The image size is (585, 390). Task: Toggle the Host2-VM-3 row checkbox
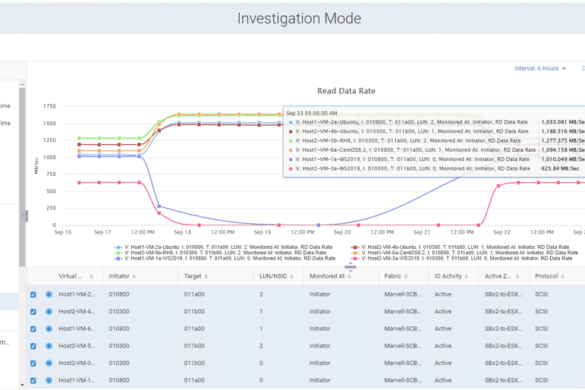[33, 363]
